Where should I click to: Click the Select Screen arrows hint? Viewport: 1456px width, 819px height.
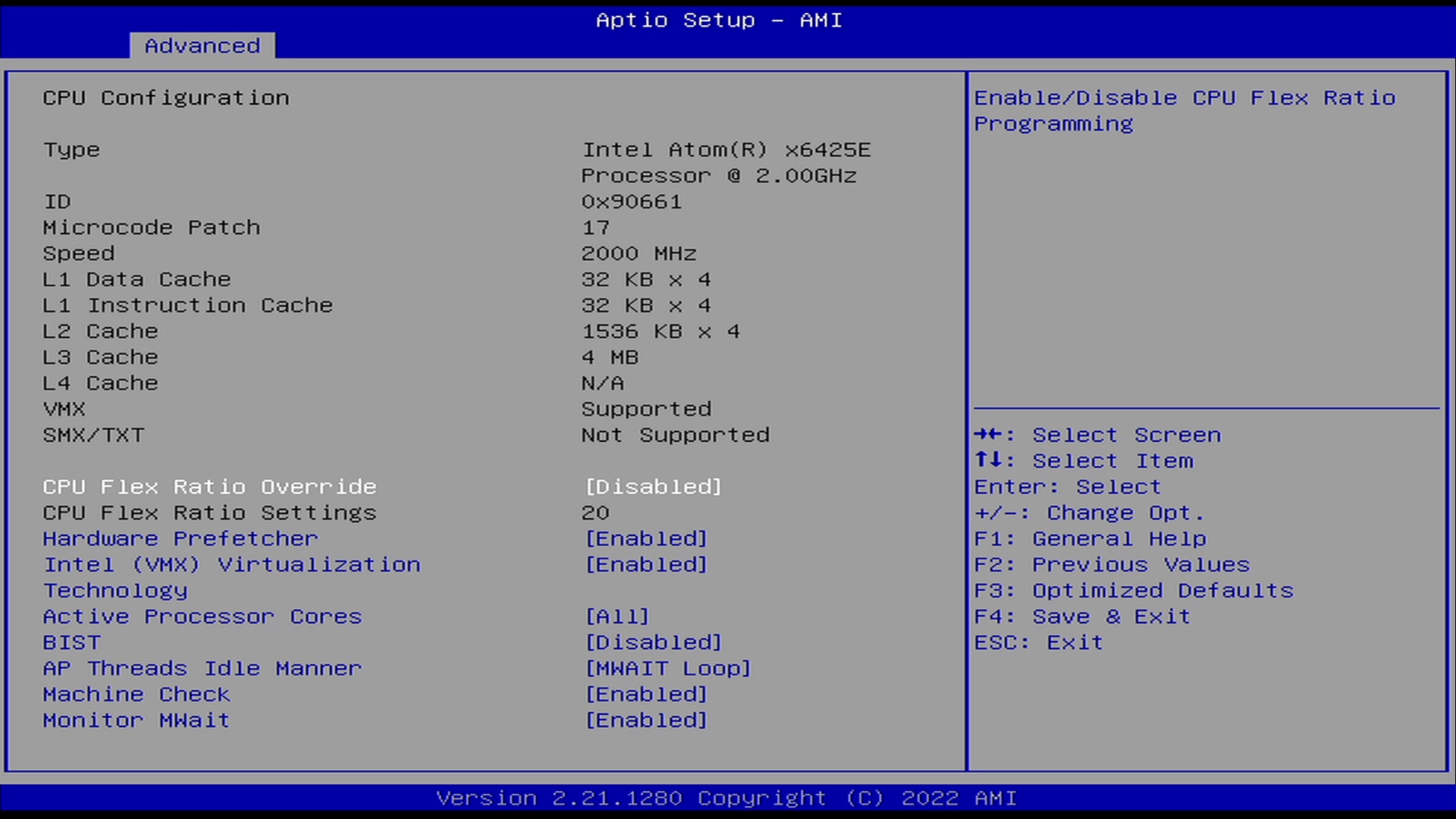(x=1098, y=435)
